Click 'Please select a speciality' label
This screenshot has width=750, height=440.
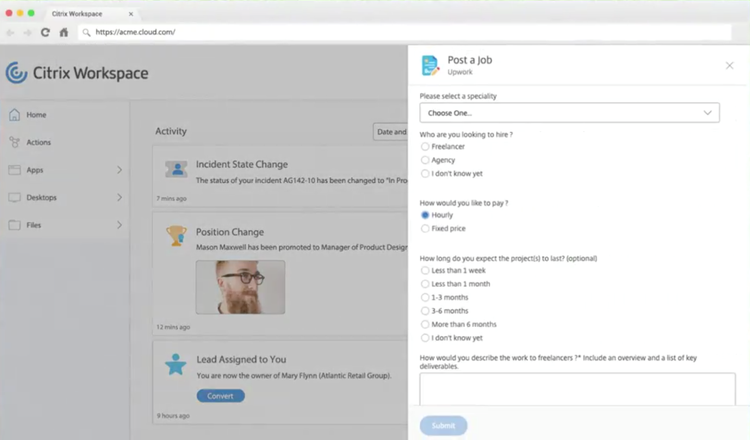pos(458,96)
